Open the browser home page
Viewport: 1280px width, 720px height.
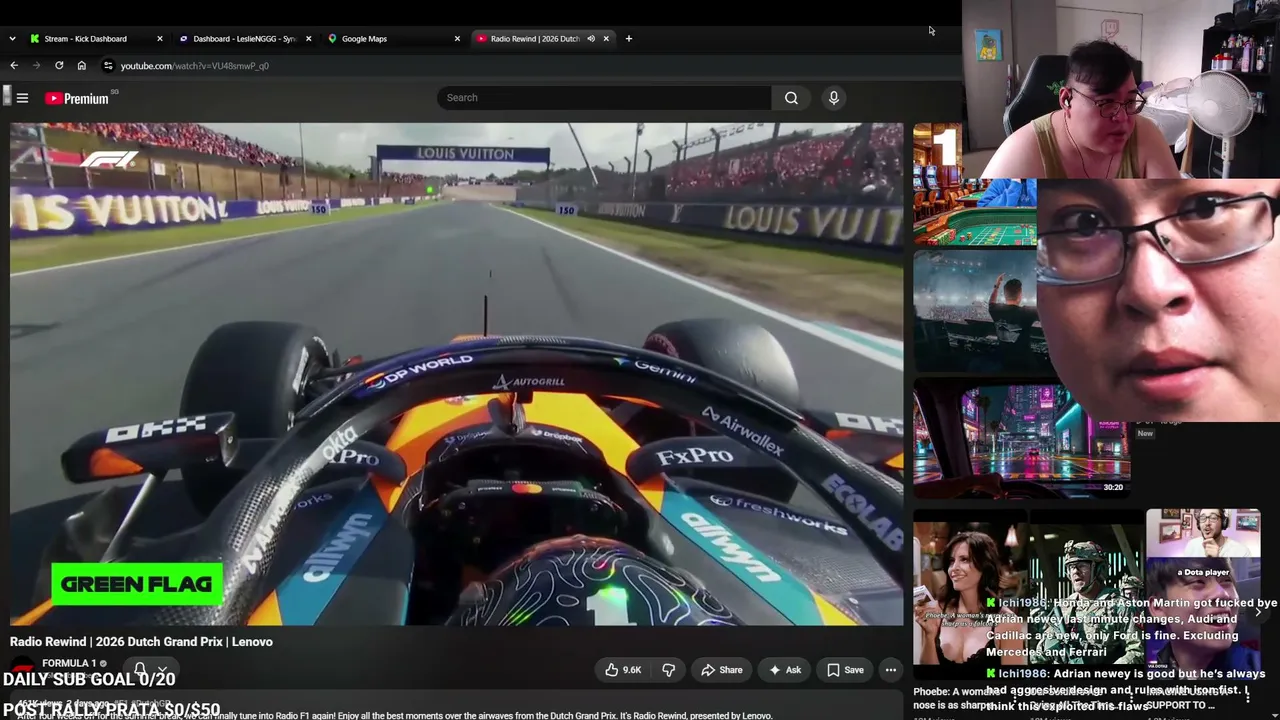(x=82, y=66)
